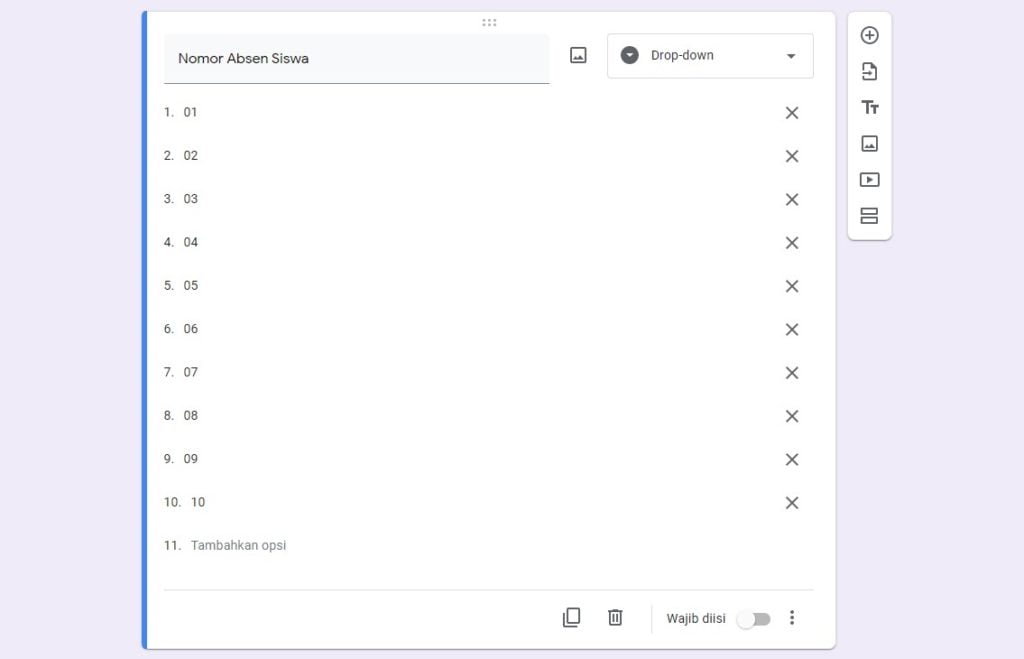Toggle the Wajib diisi required switch
This screenshot has height=659, width=1024.
pos(754,619)
